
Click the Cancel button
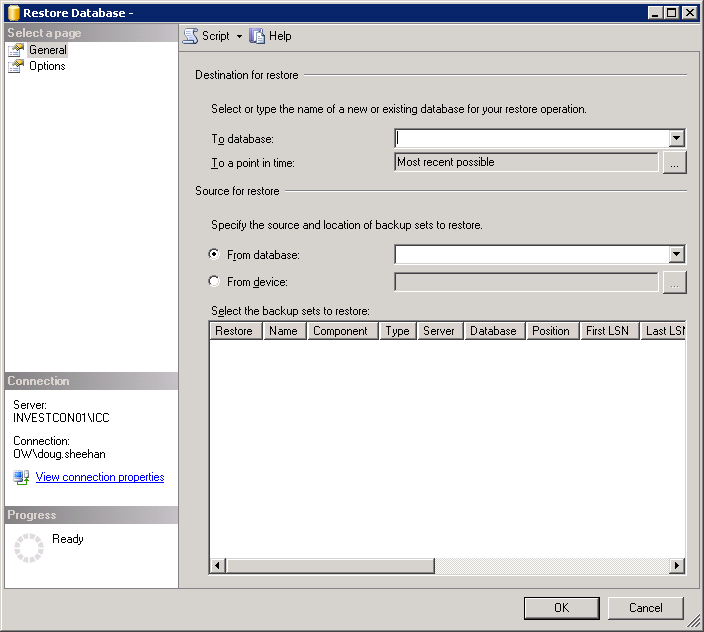coord(645,608)
